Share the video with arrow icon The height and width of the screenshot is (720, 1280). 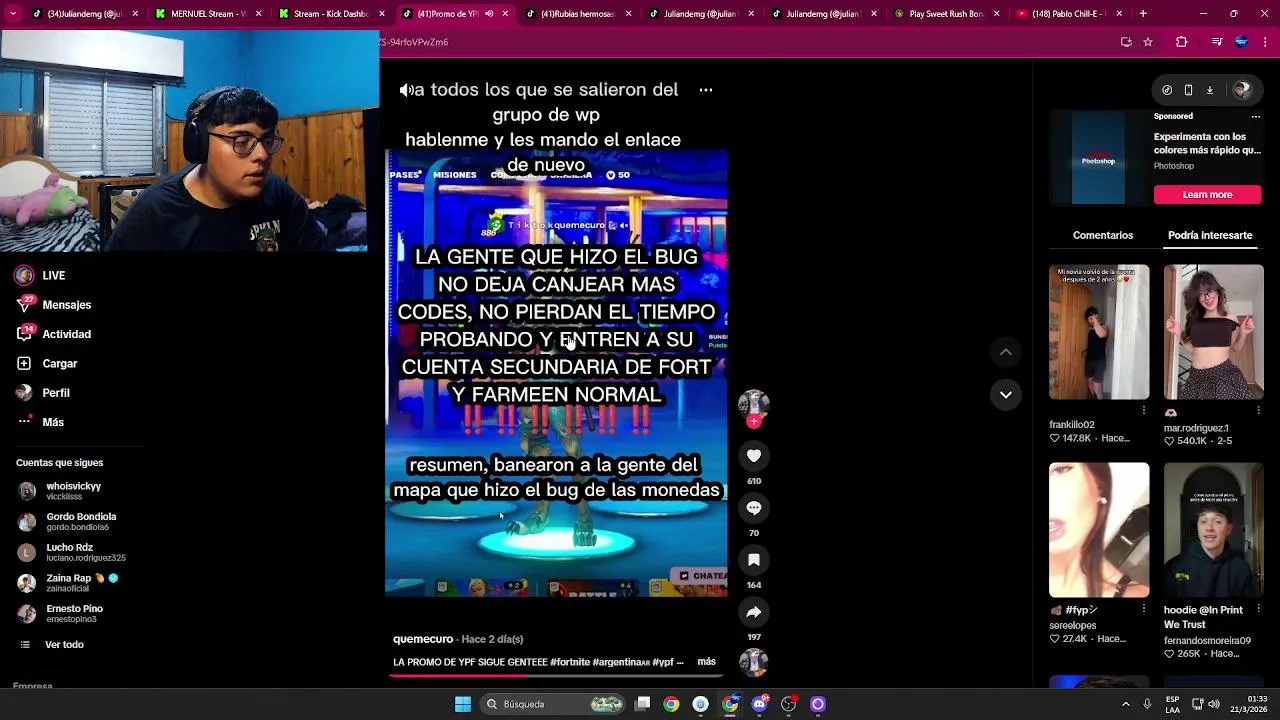click(x=754, y=612)
